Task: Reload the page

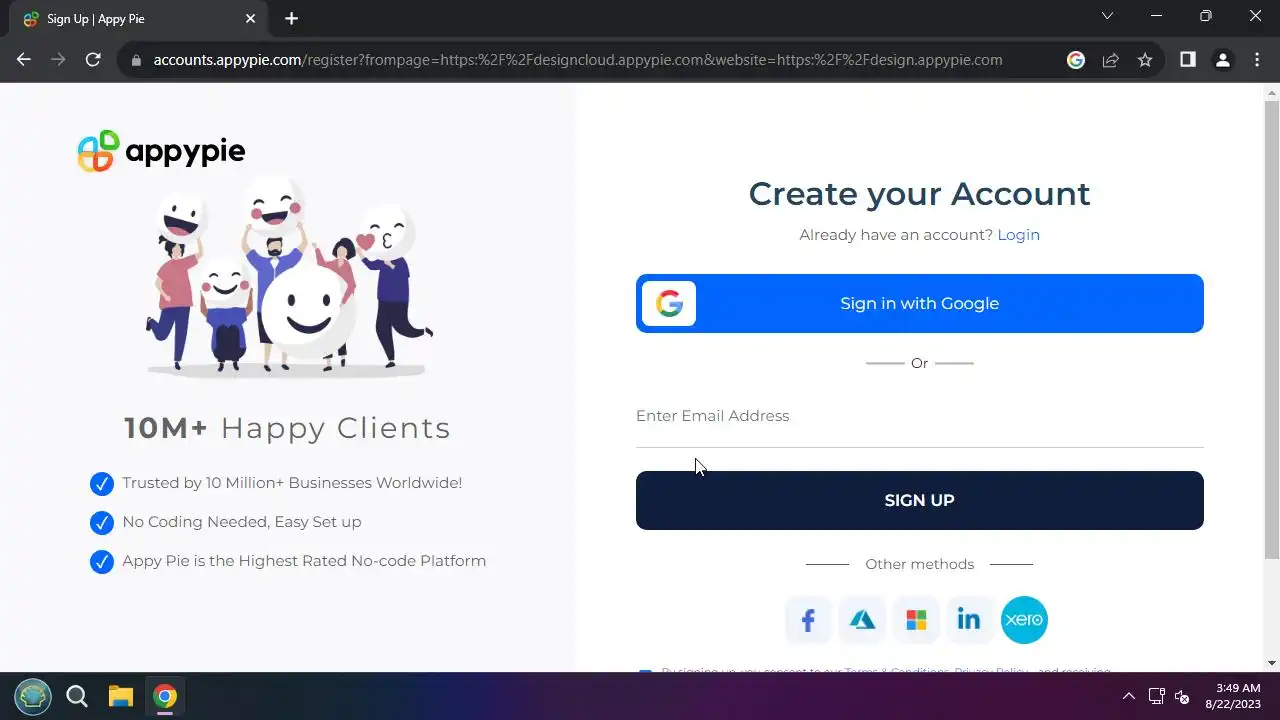Action: pos(93,60)
